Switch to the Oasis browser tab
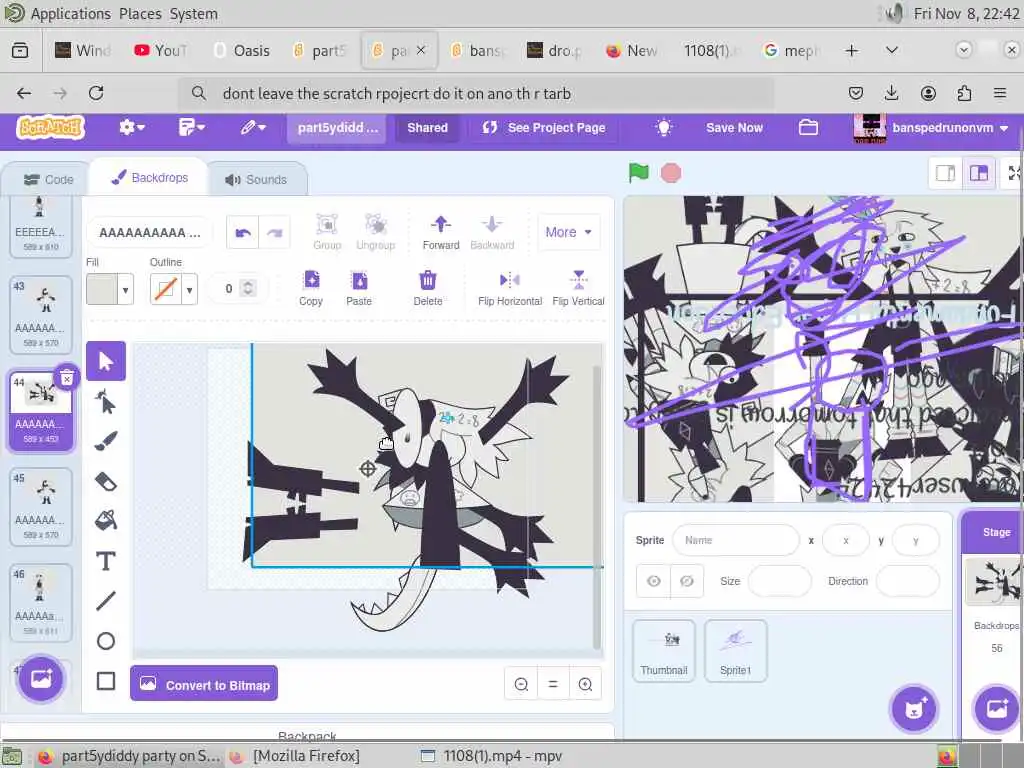The image size is (1024, 768). point(242,50)
